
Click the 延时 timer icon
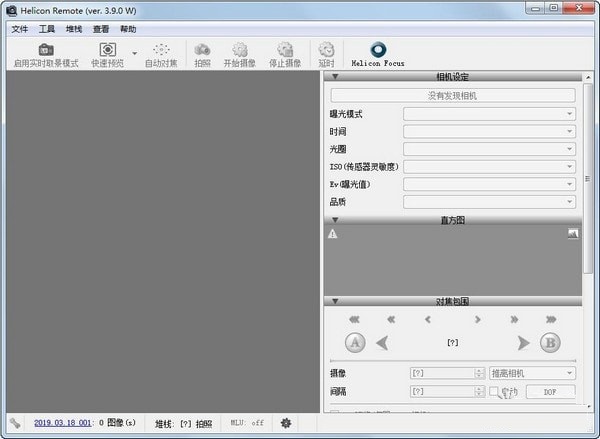pyautogui.click(x=326, y=50)
